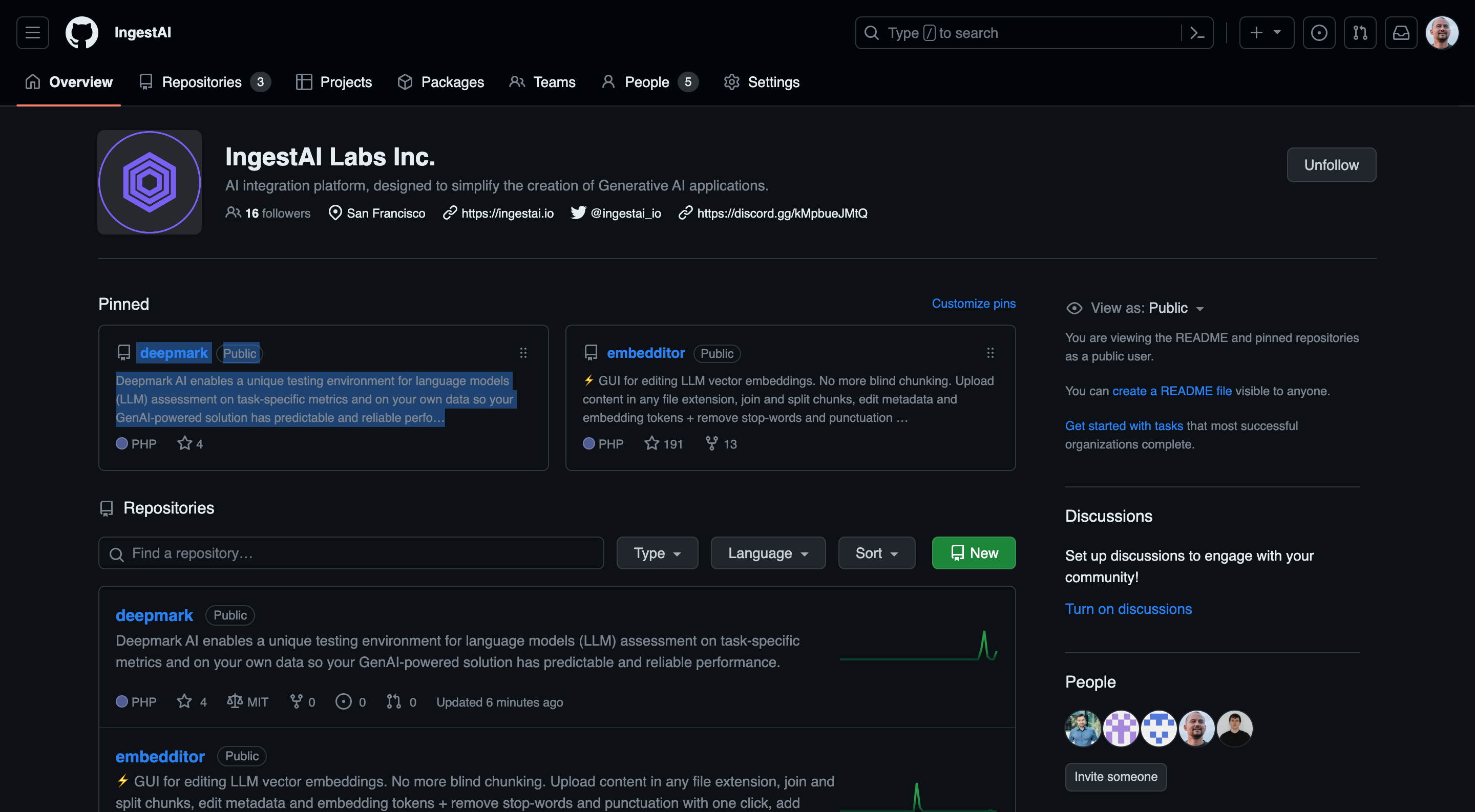Expand the Sort dropdown

tap(877, 553)
